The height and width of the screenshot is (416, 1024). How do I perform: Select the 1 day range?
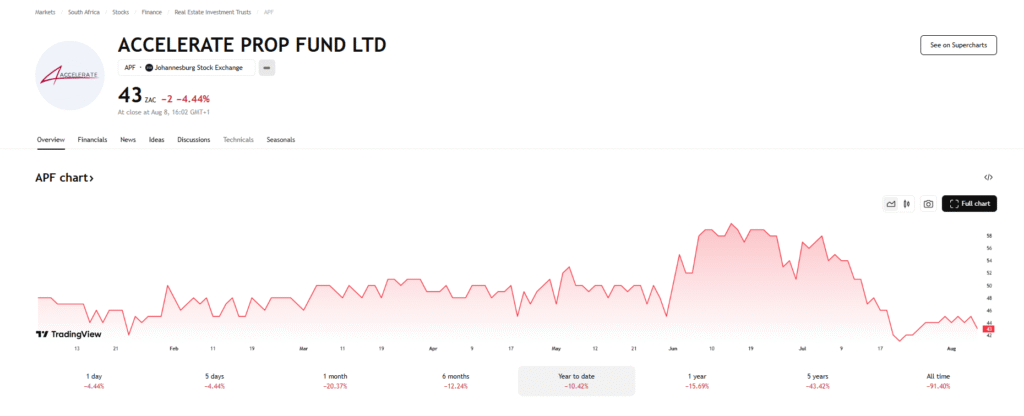(x=95, y=380)
